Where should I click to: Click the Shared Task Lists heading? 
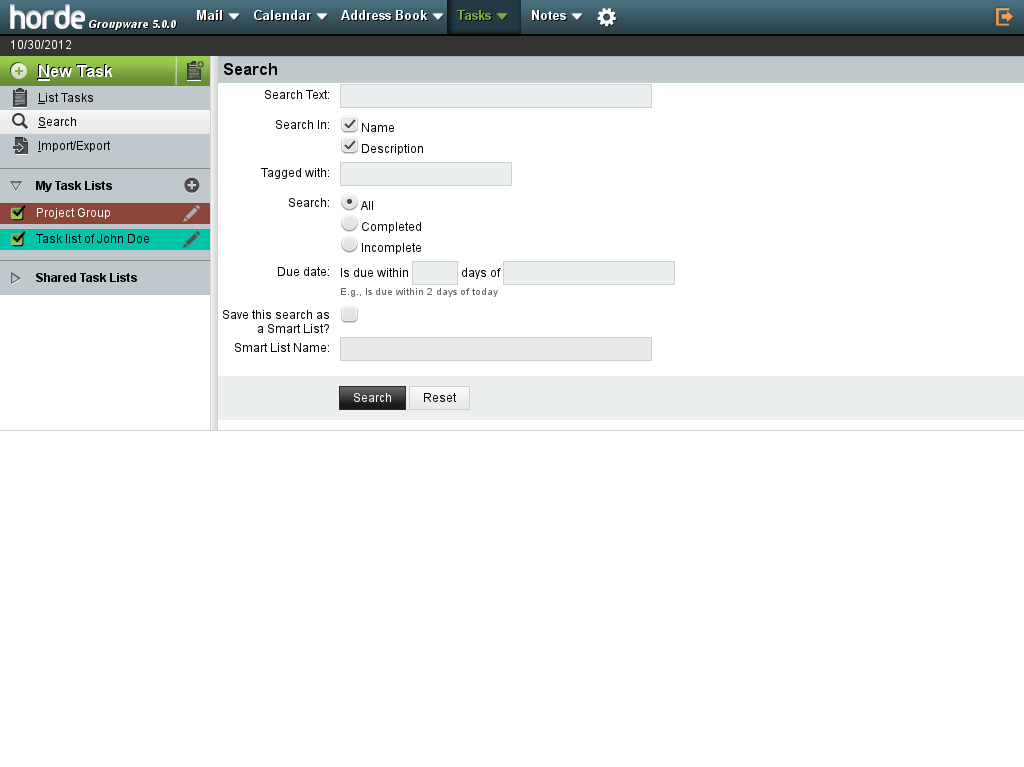86,278
